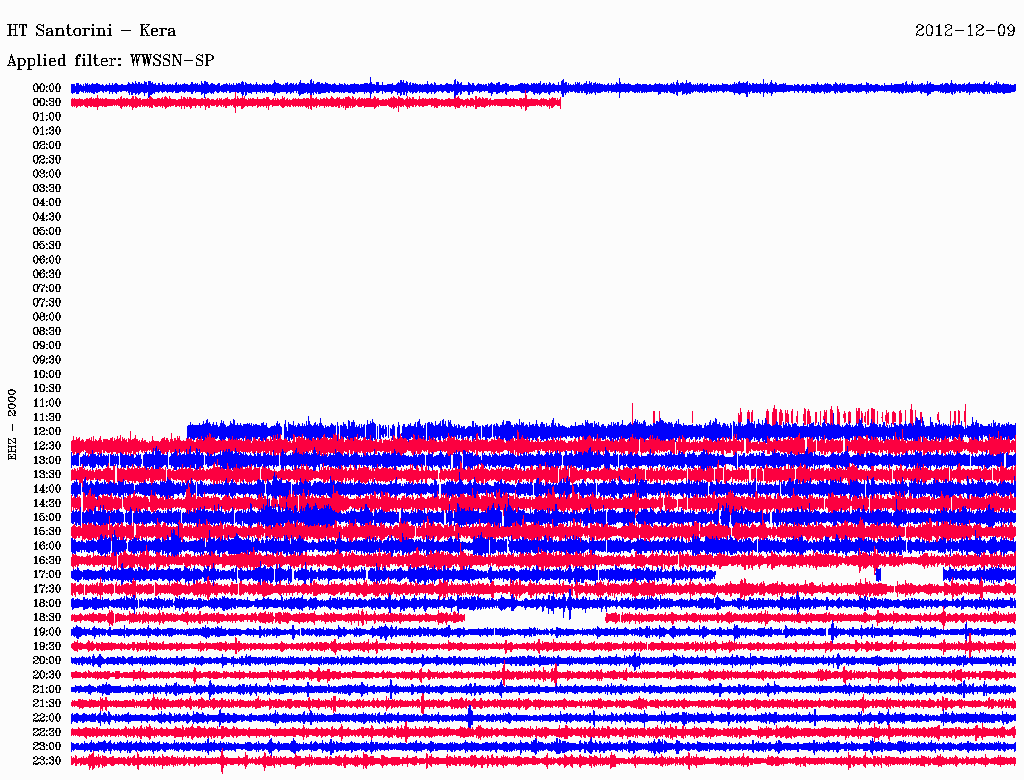Pick the 10:00 time label
1024x780 pixels.
click(x=47, y=374)
